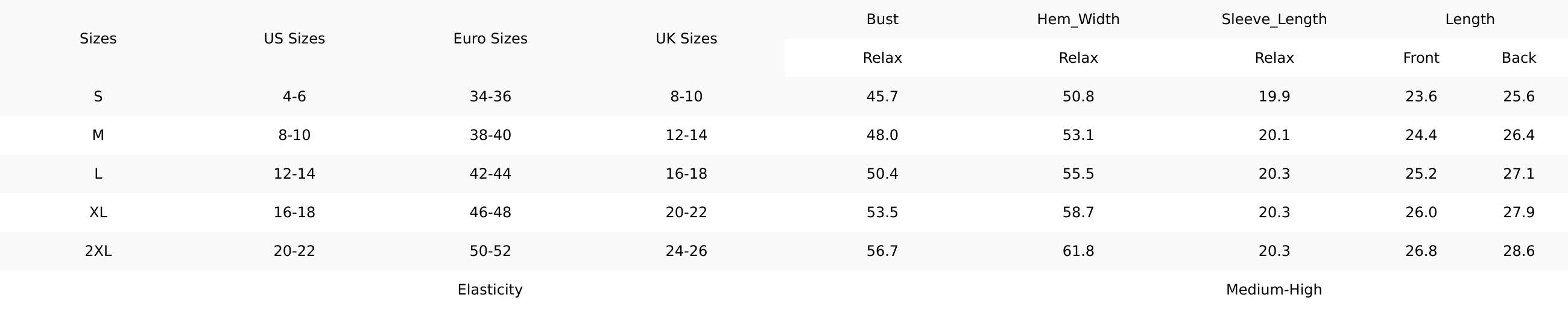Click the 24-26 UK size cell
Image resolution: width=1568 pixels, height=309 pixels.
point(686,251)
